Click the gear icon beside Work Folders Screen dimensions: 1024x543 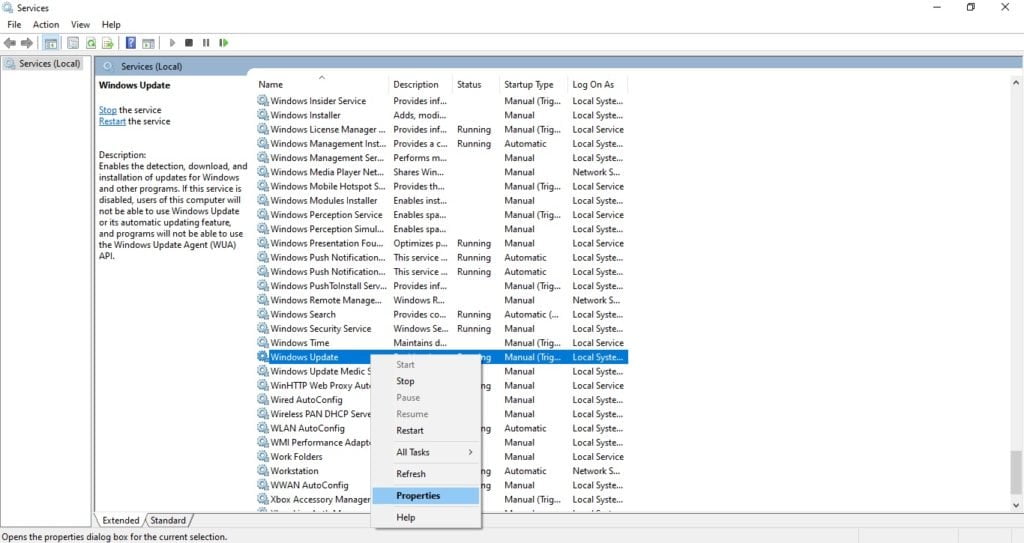coord(263,456)
